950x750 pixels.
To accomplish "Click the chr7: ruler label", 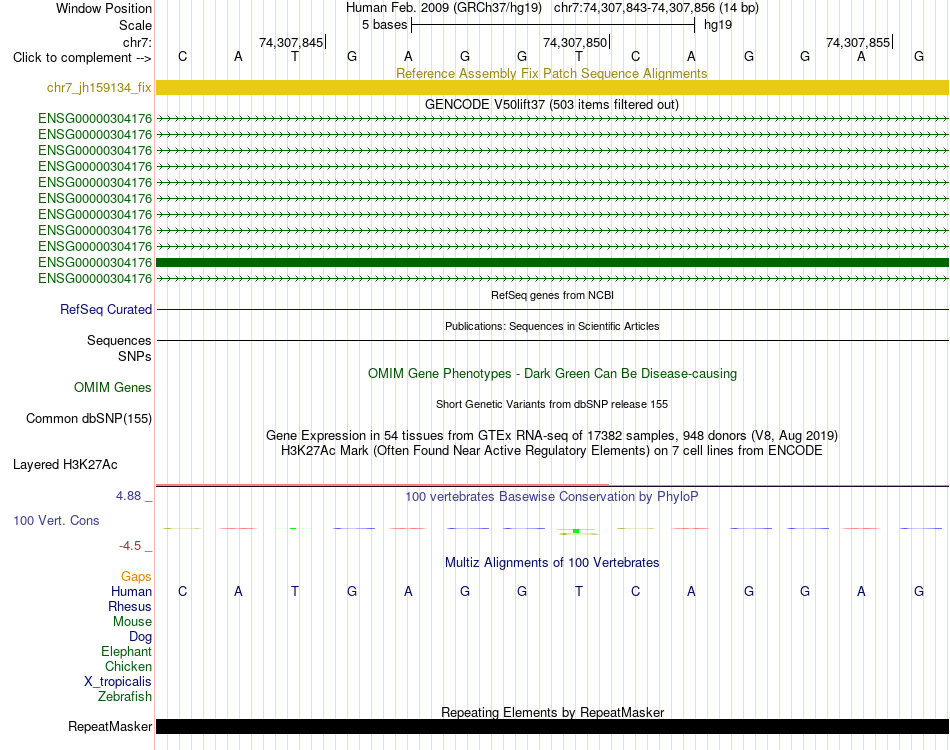I will (x=137, y=42).
